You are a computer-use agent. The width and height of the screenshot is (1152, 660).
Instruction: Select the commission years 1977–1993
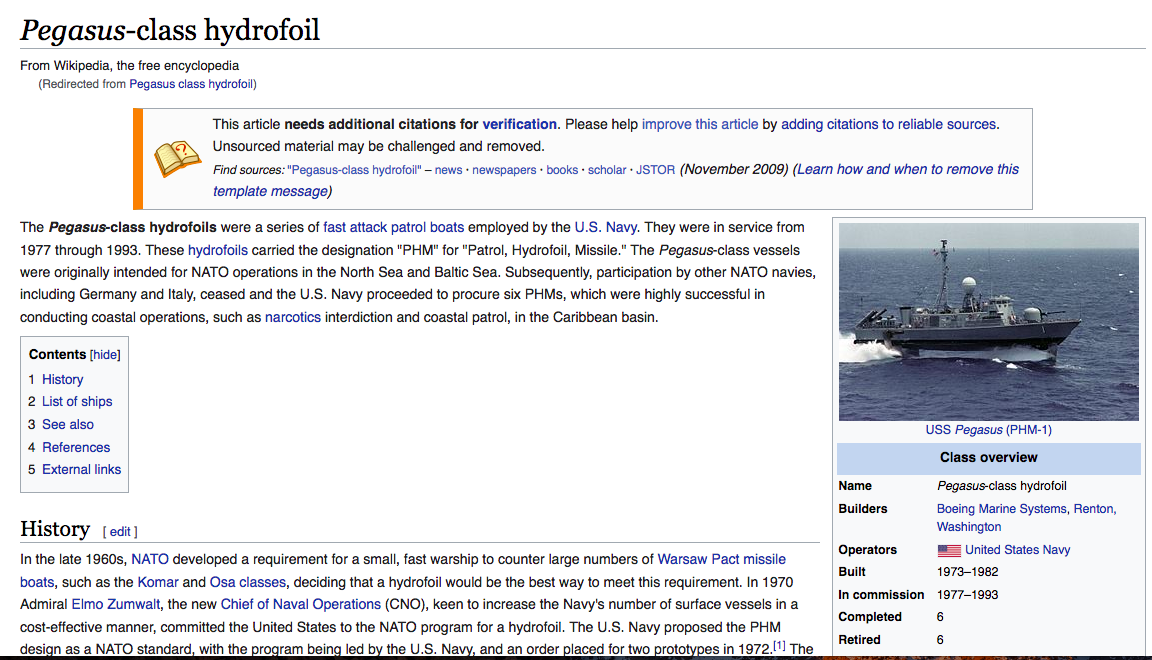coord(968,595)
